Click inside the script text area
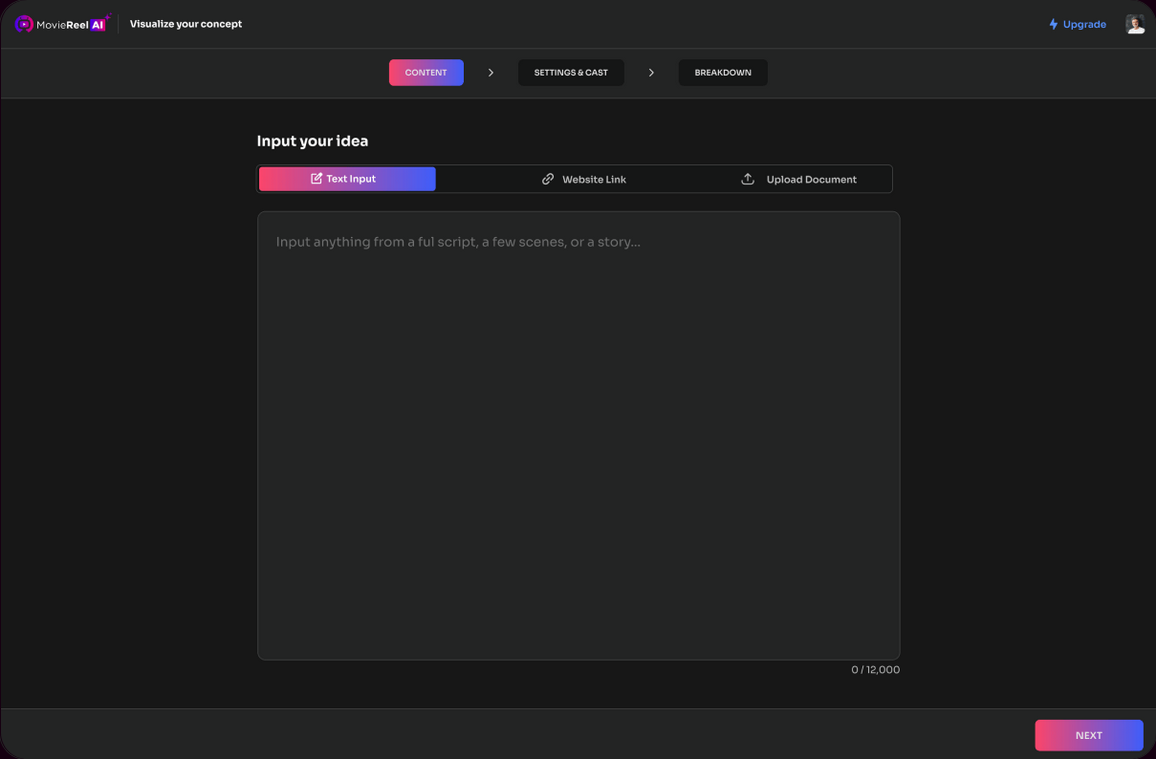The height and width of the screenshot is (759, 1156). click(578, 435)
